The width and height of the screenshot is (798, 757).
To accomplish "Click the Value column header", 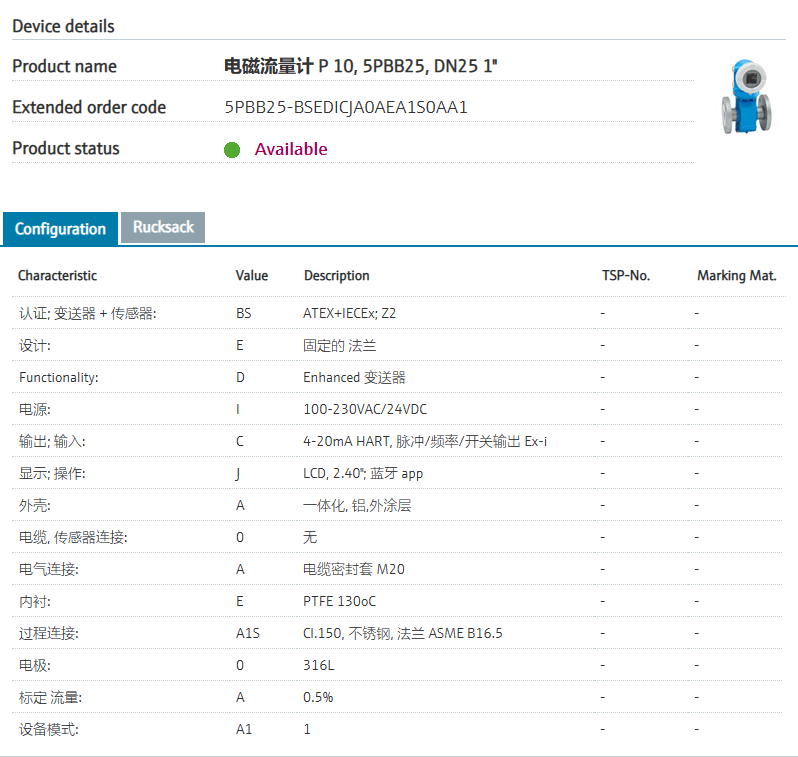I will point(252,275).
